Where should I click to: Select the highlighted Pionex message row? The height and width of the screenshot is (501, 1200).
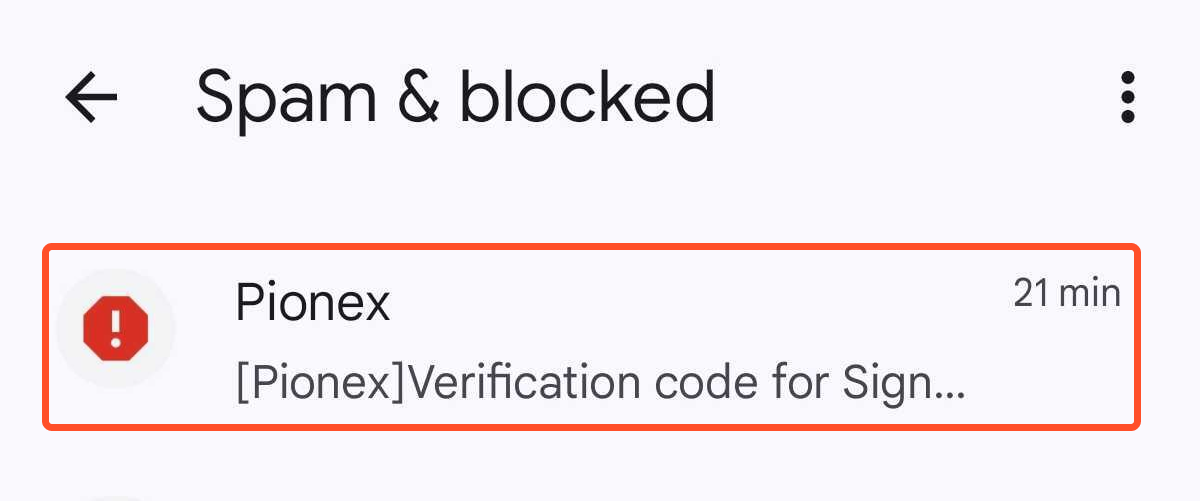point(591,337)
